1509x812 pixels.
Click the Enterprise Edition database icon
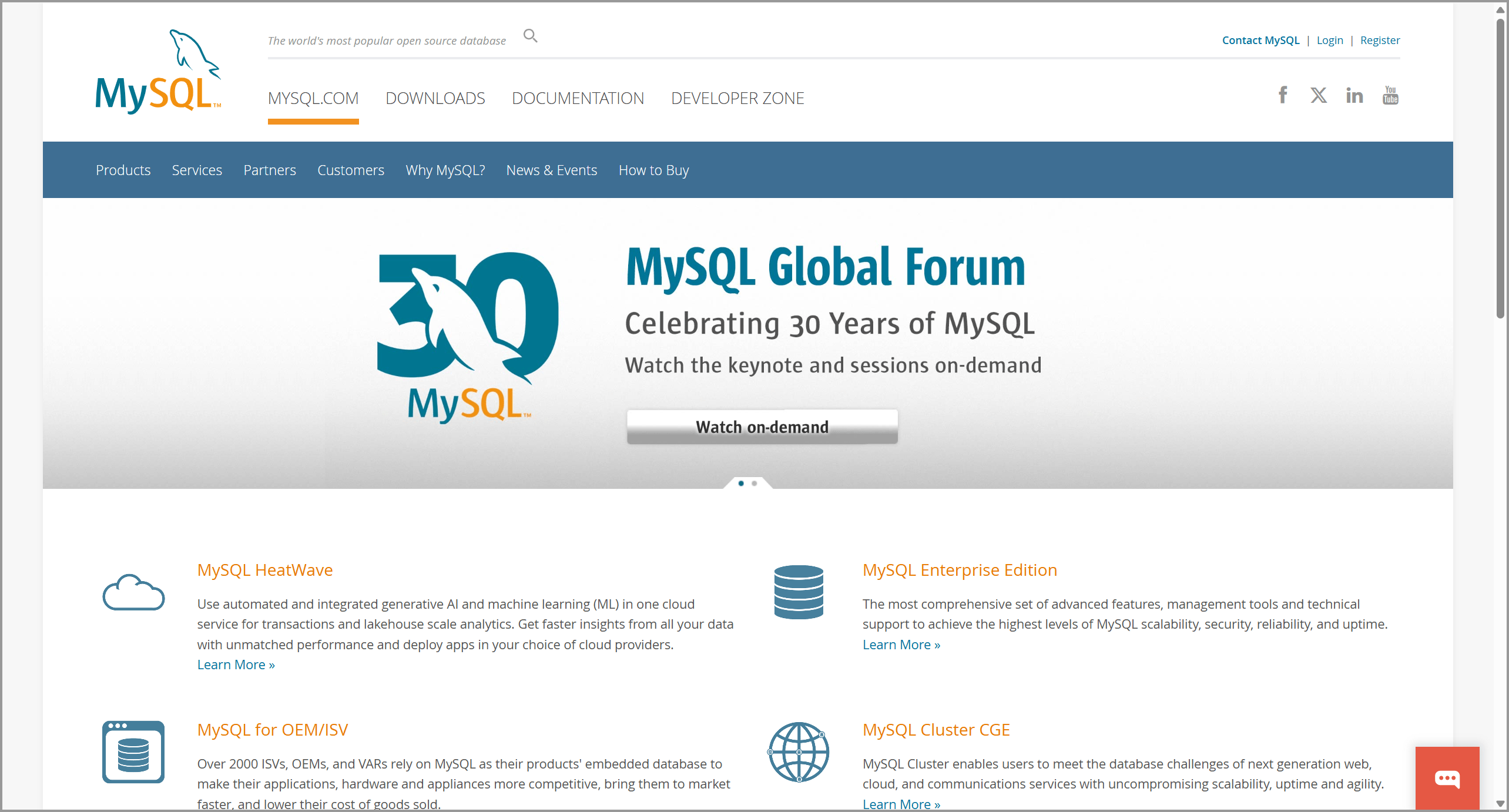coord(798,592)
